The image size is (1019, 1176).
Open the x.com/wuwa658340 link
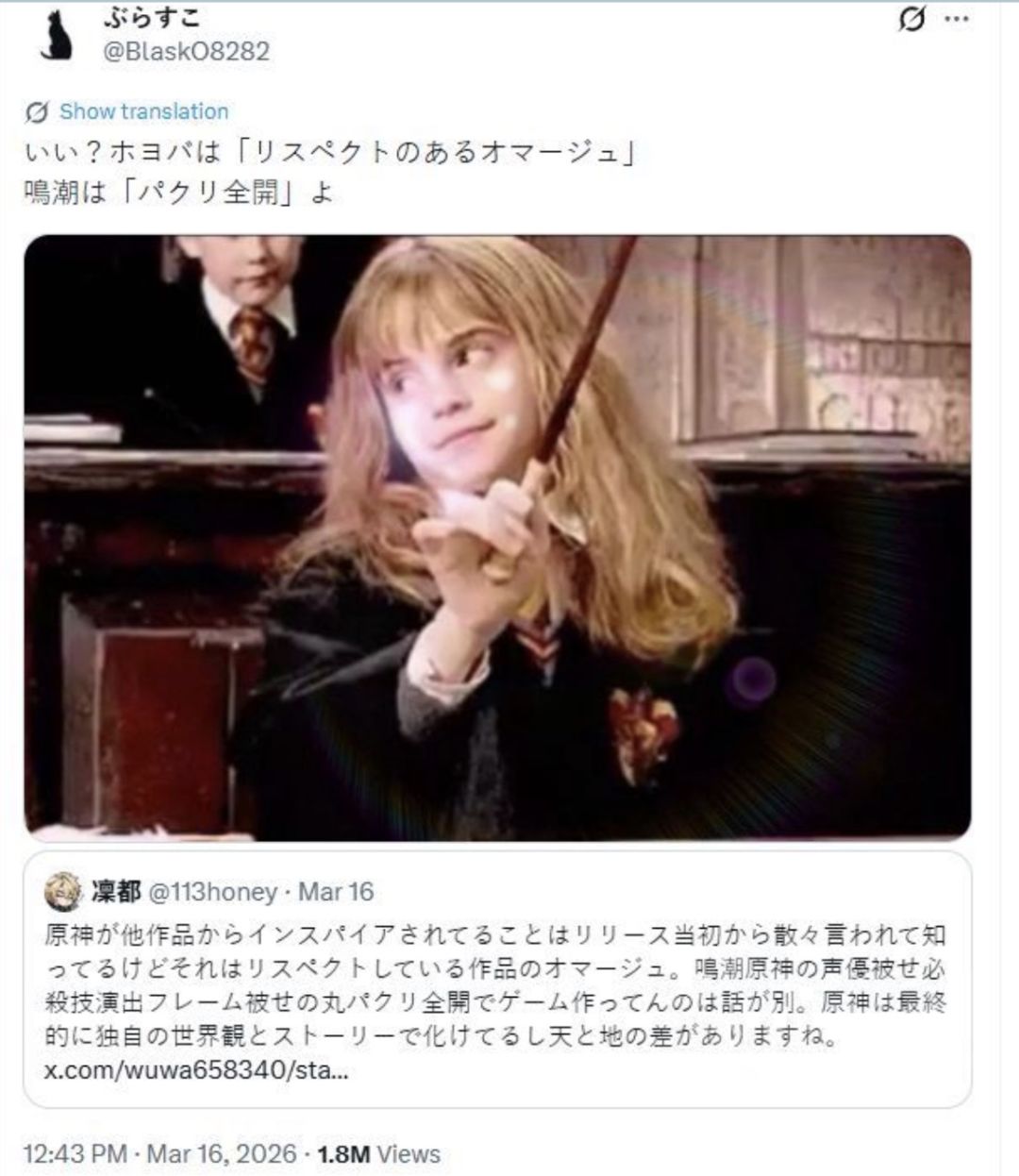[196, 1071]
